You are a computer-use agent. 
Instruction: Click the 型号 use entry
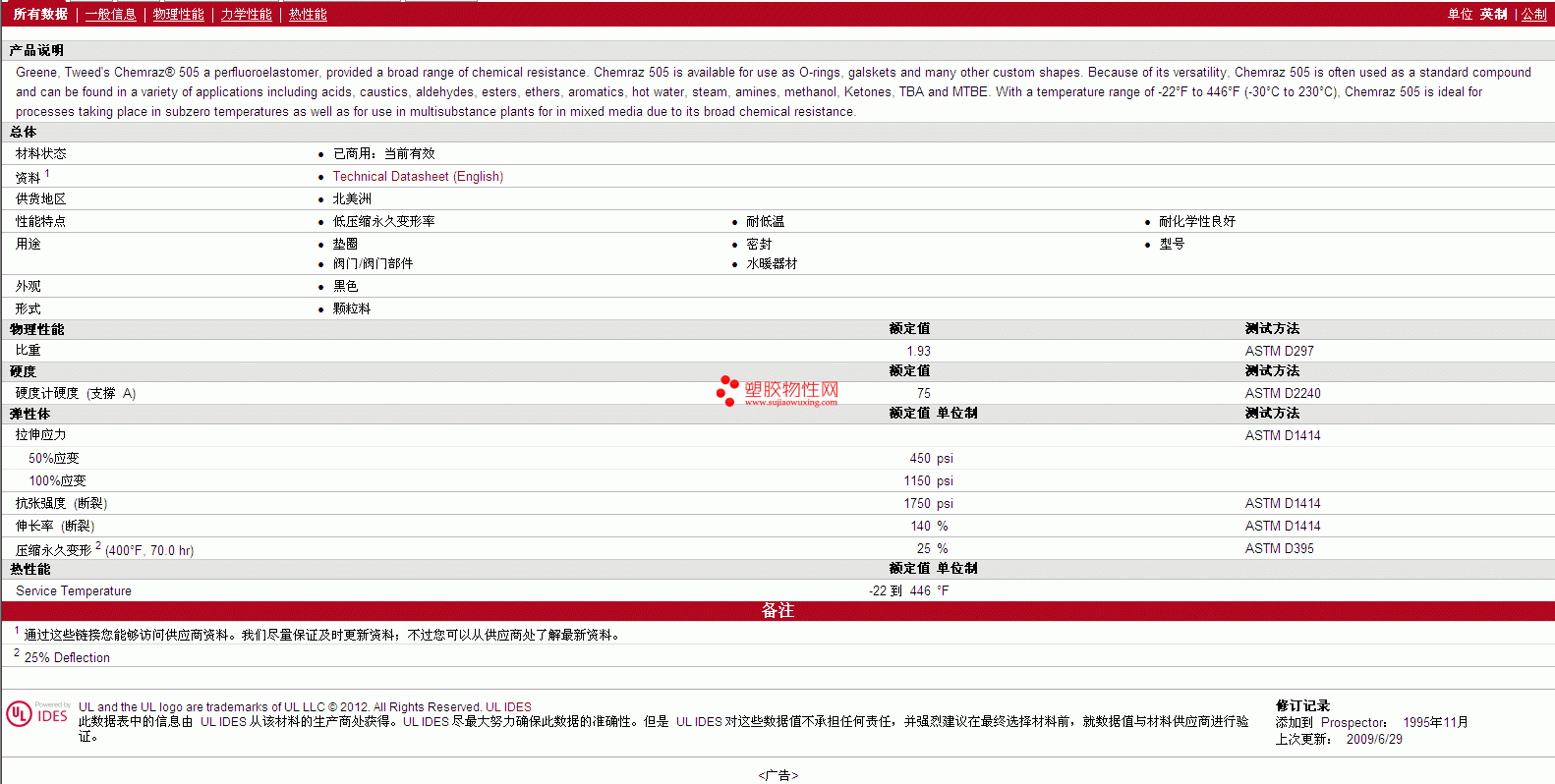(1172, 244)
